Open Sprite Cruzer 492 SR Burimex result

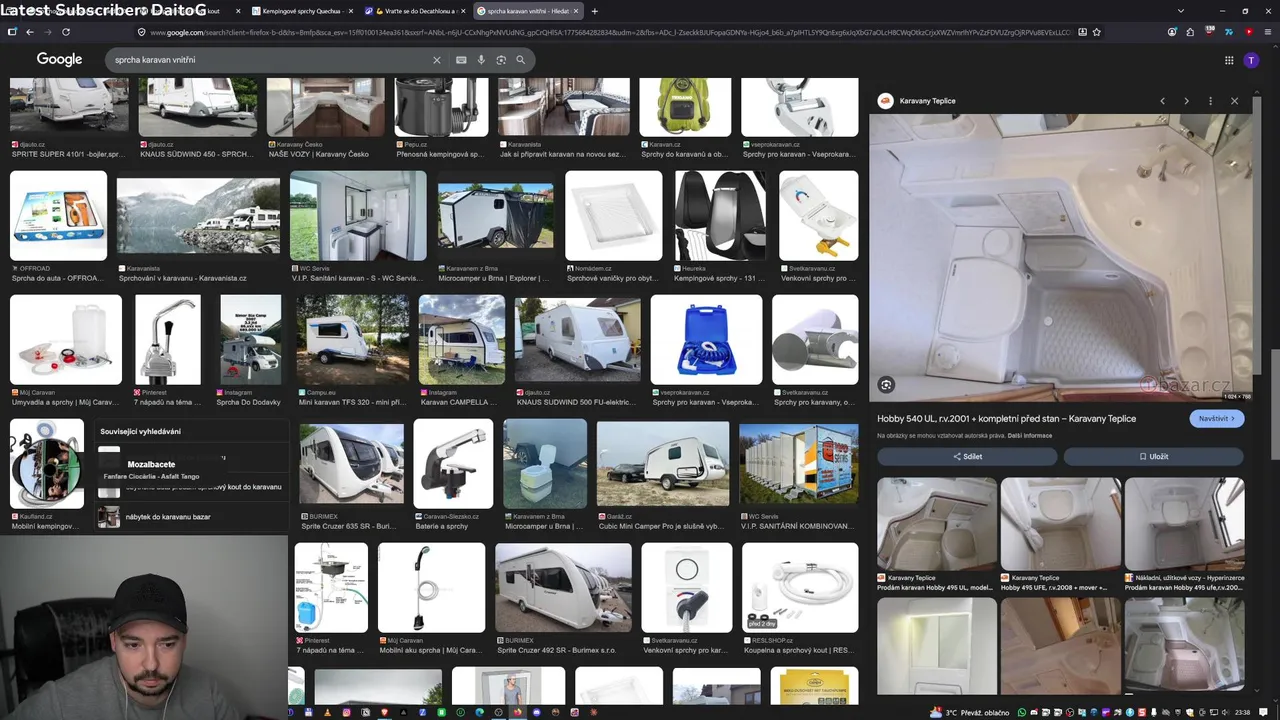(563, 598)
